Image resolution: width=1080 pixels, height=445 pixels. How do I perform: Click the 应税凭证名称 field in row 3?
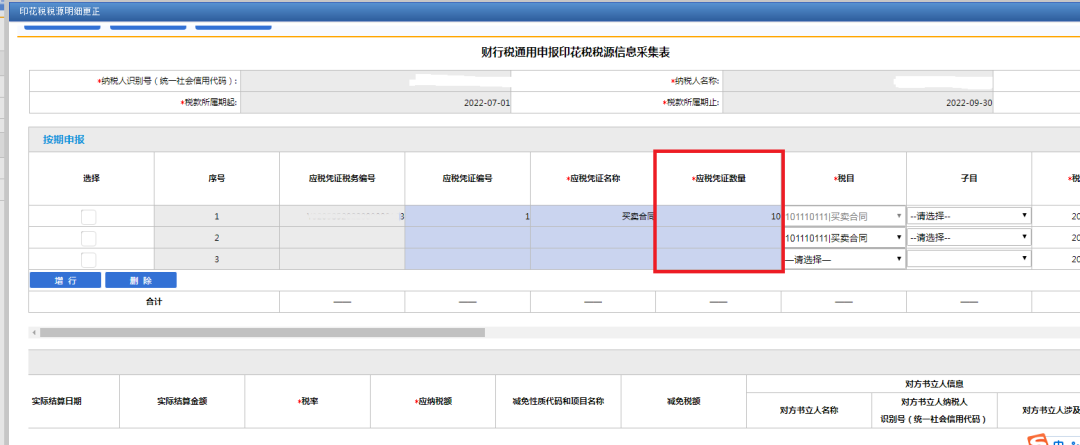tap(593, 259)
